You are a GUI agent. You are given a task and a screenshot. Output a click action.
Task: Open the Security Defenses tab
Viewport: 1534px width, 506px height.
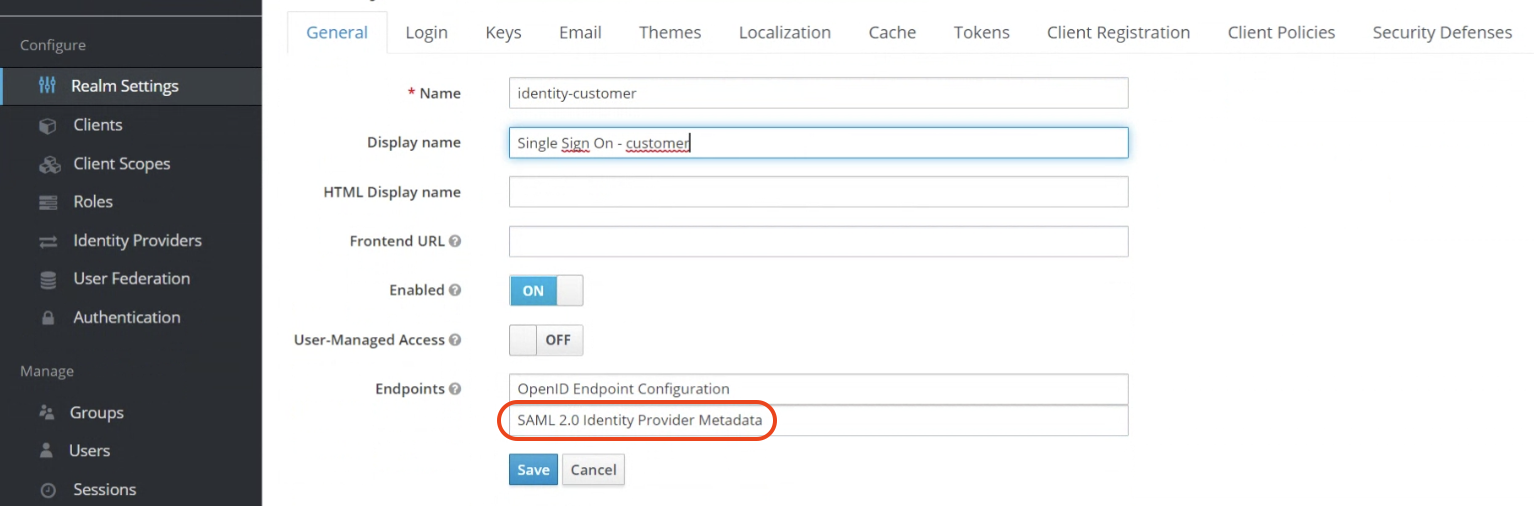tap(1441, 32)
